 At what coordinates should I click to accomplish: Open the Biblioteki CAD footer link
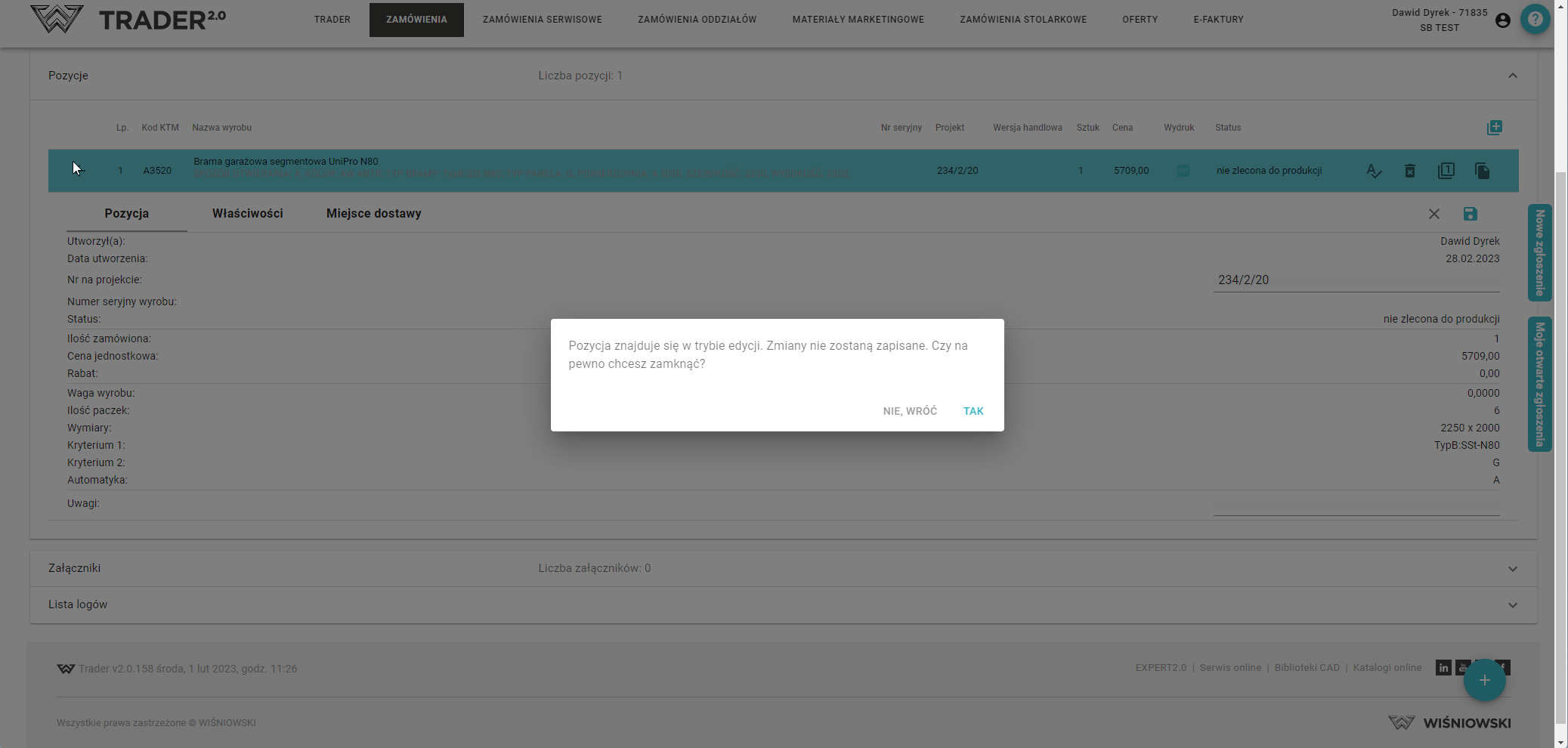(1307, 668)
